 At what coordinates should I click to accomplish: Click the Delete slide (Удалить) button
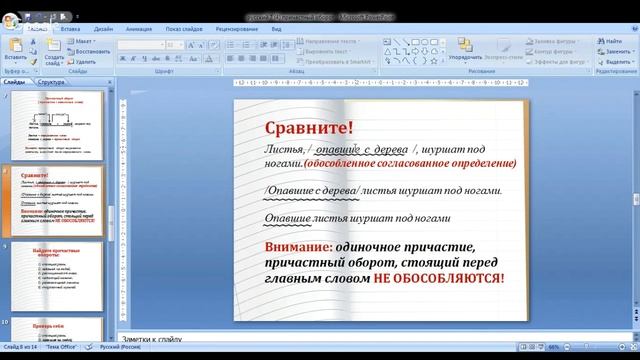pos(82,62)
